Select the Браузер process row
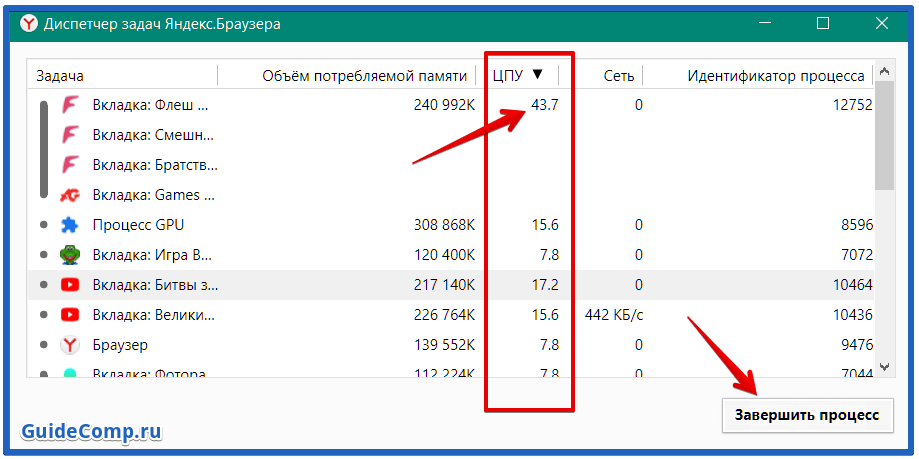The width and height of the screenshot is (919, 459). click(x=451, y=345)
